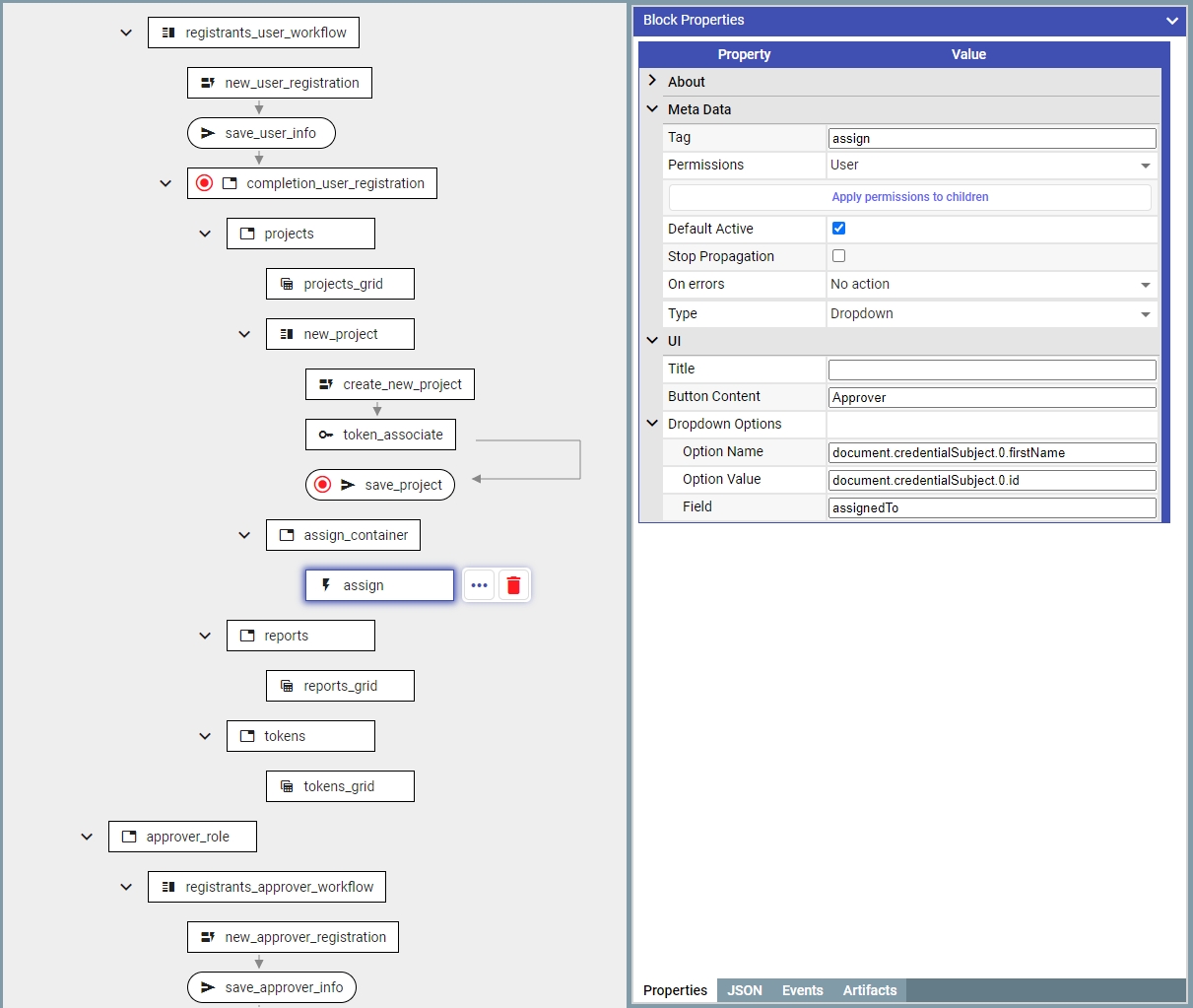This screenshot has width=1193, height=1008.
Task: Click the red delete trash icon beside assign
Action: coord(513,585)
